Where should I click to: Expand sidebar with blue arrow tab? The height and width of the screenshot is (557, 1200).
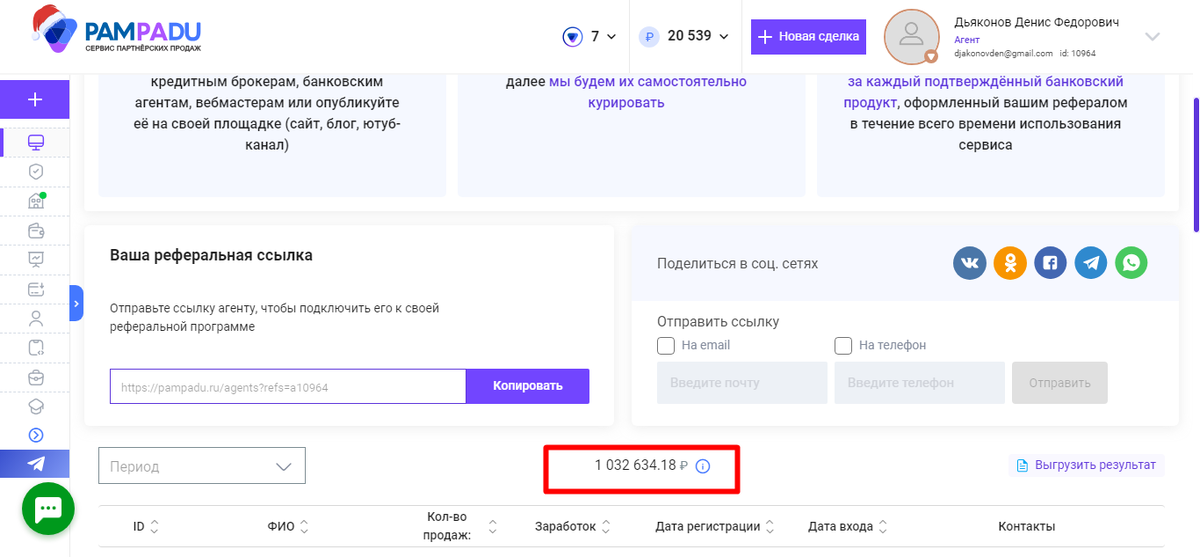[x=76, y=303]
